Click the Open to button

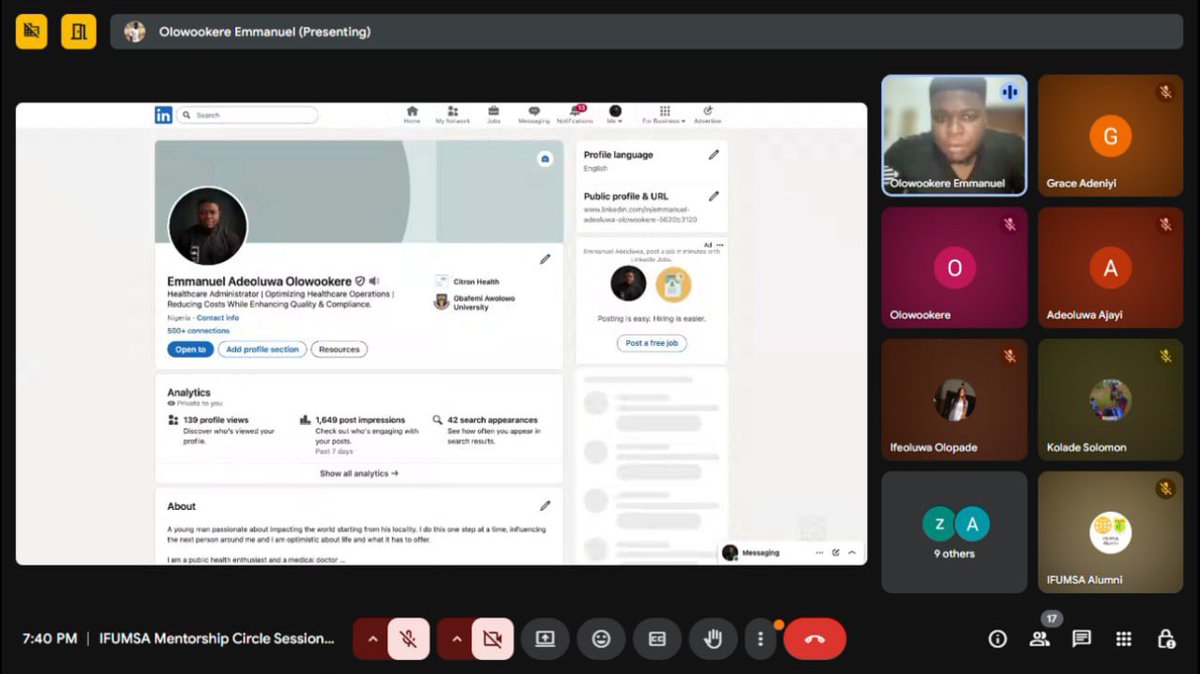tap(190, 349)
